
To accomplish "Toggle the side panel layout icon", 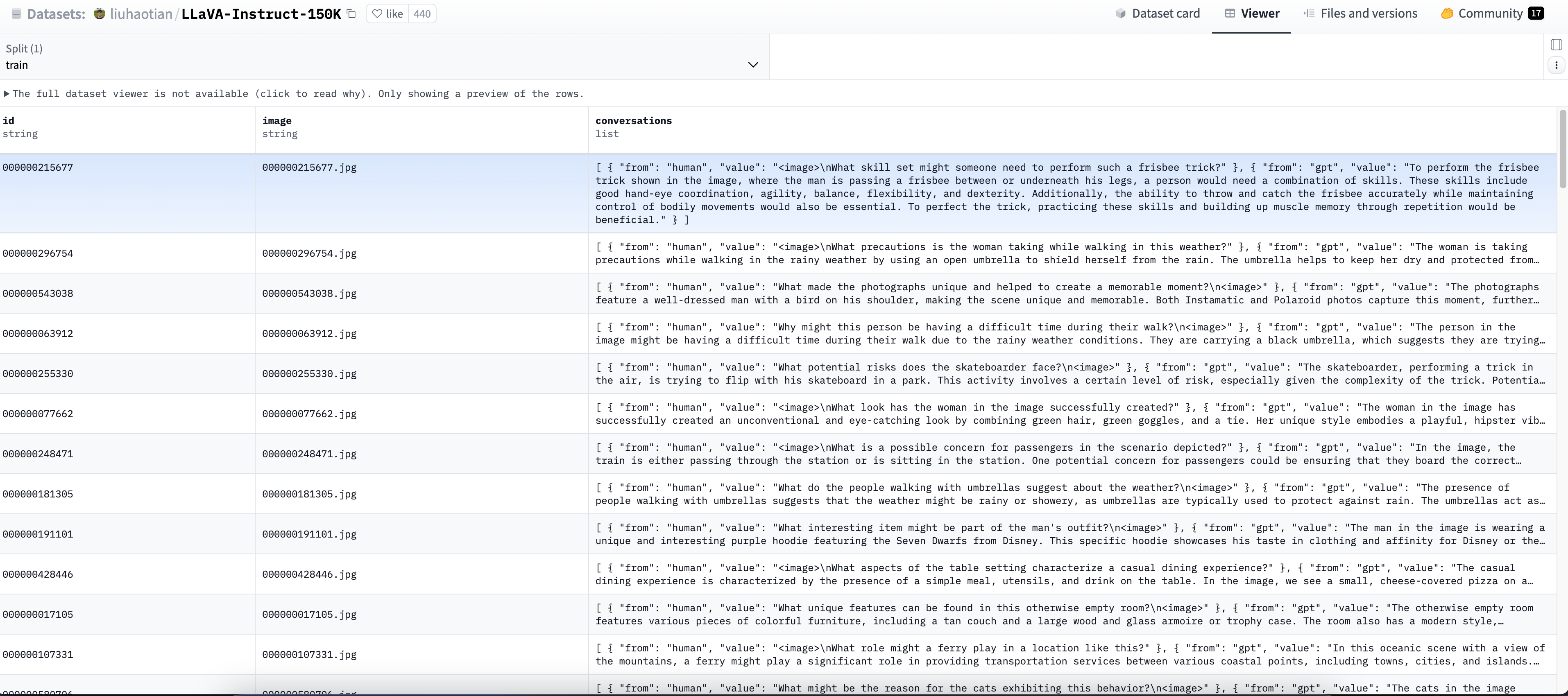I will [1556, 44].
